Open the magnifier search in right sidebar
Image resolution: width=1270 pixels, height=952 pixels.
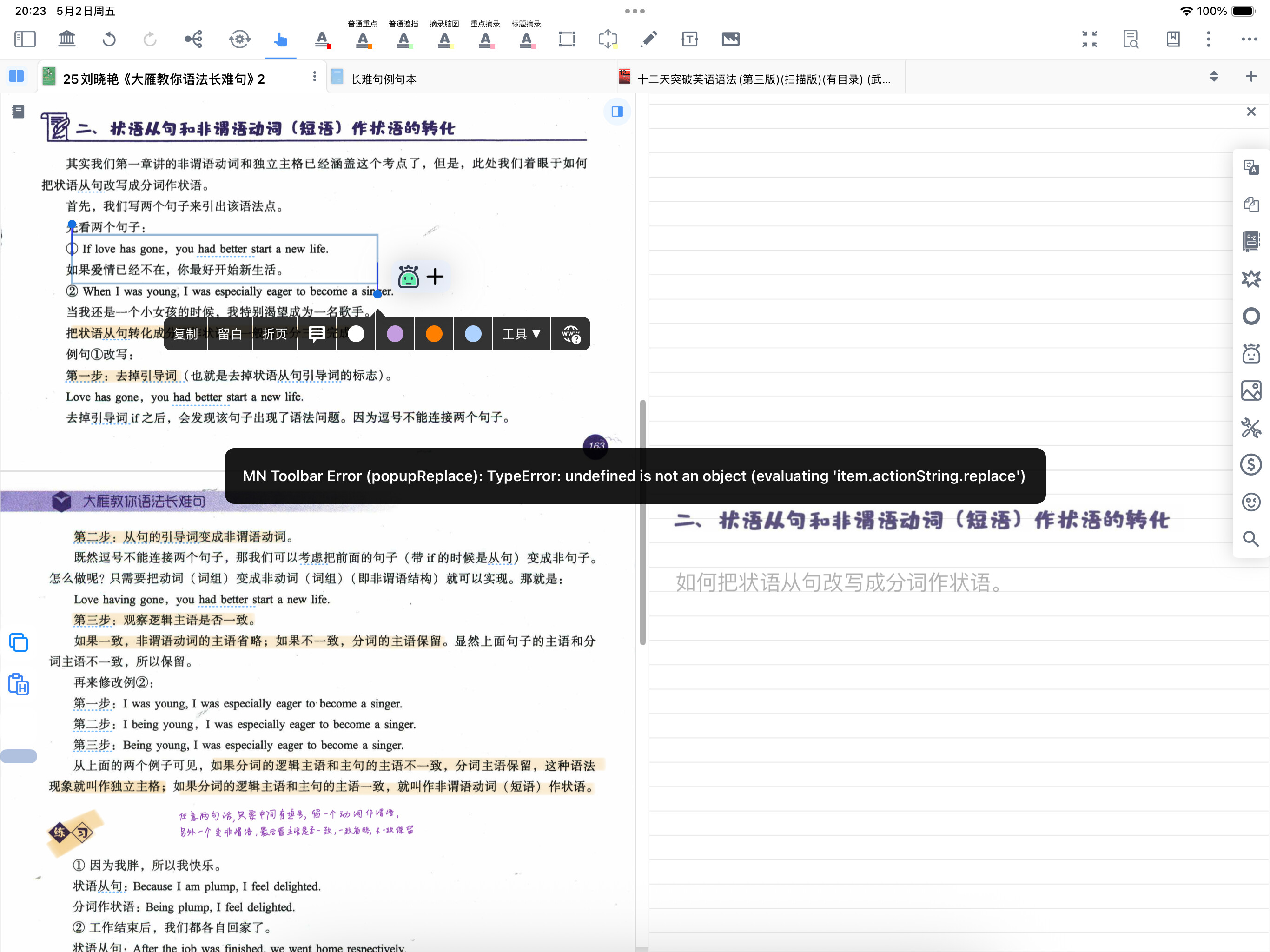pyautogui.click(x=1250, y=539)
